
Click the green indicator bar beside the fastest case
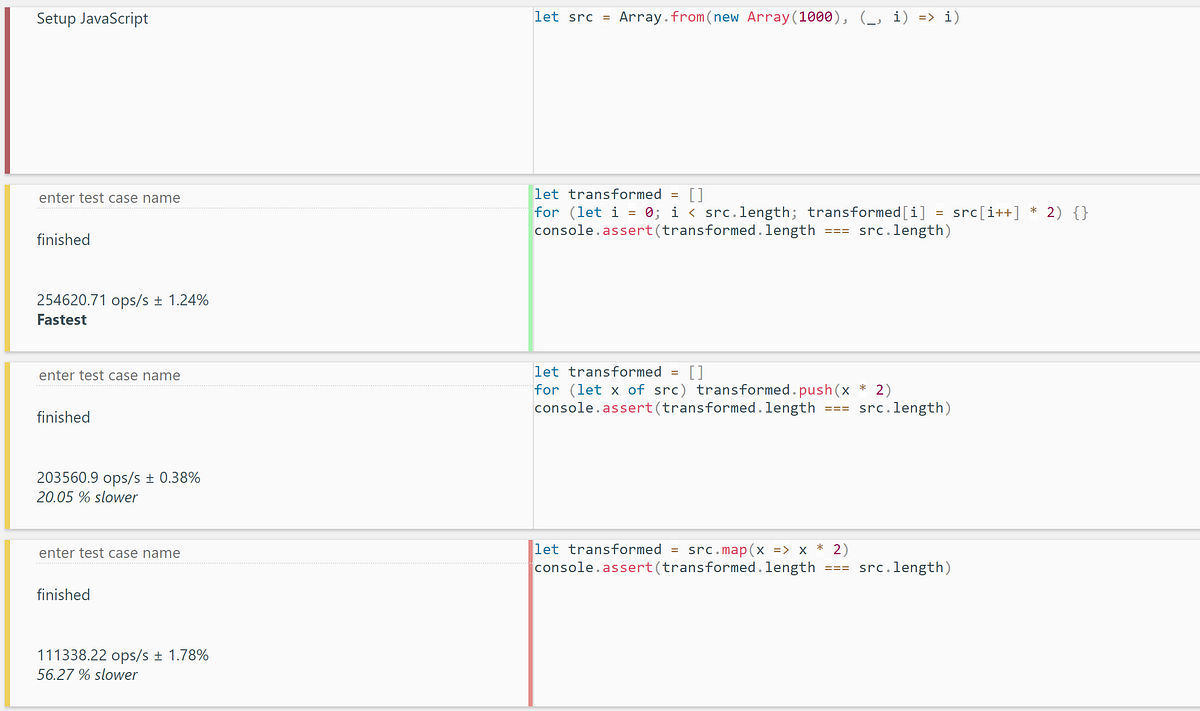(531, 265)
